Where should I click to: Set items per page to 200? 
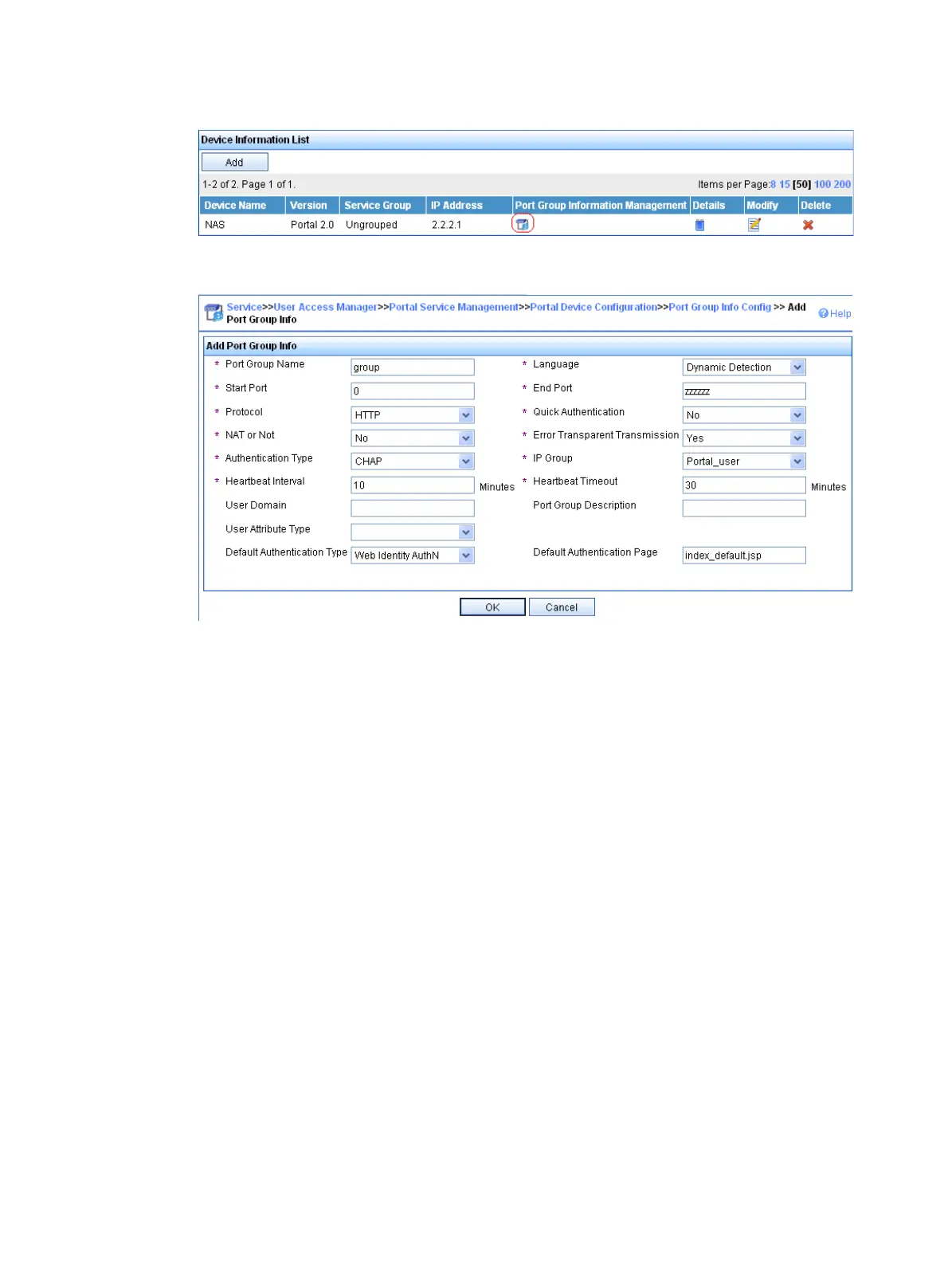(x=842, y=184)
